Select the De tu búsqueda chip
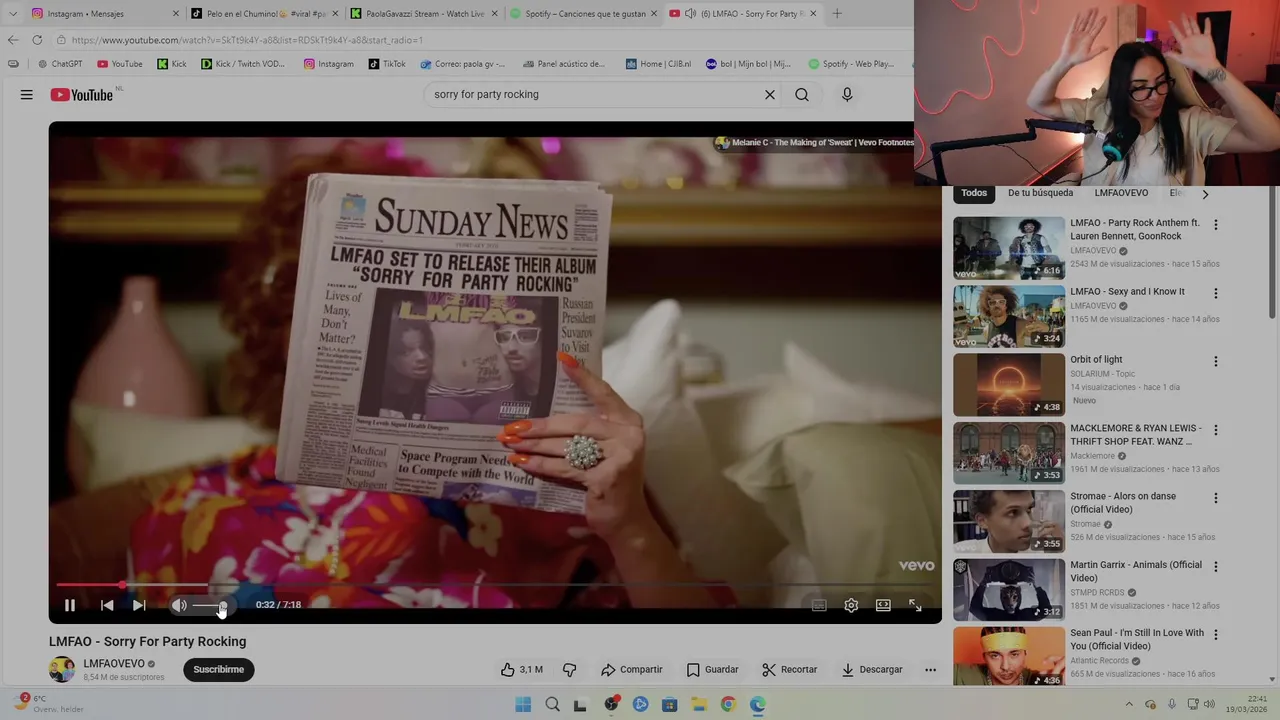1280x720 pixels. [1040, 193]
